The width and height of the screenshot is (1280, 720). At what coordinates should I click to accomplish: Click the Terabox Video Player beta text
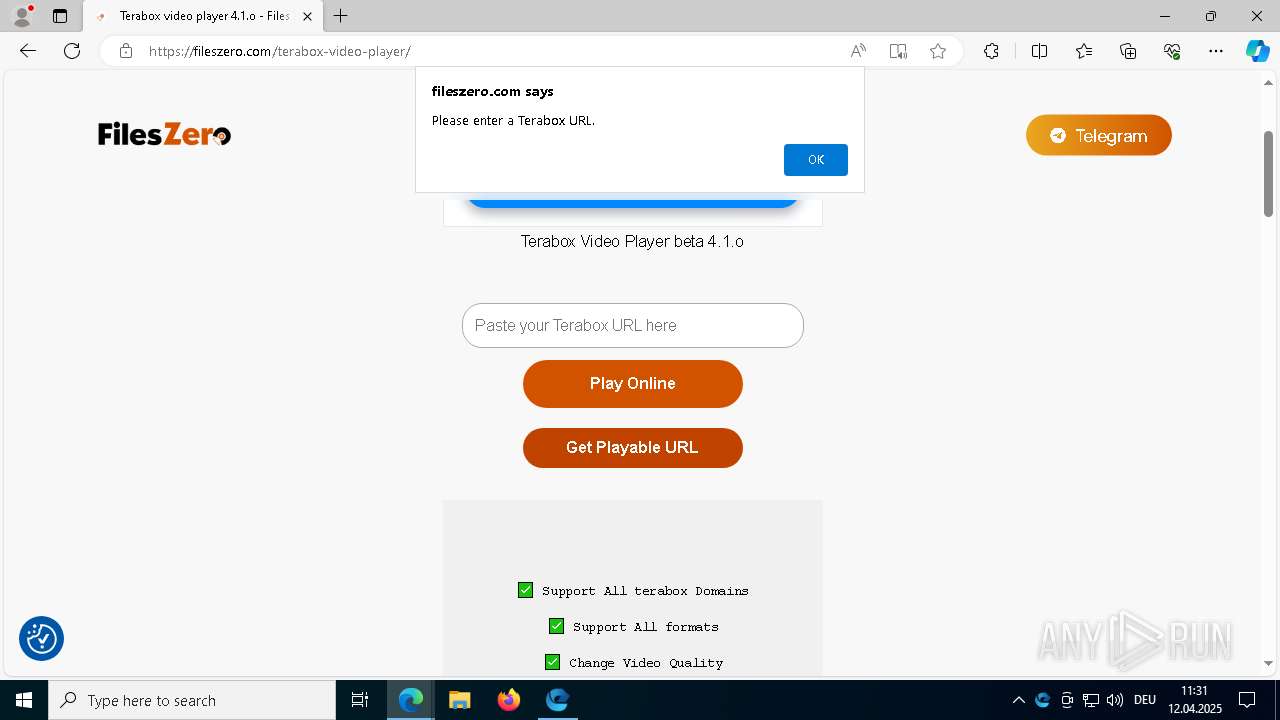coord(632,241)
